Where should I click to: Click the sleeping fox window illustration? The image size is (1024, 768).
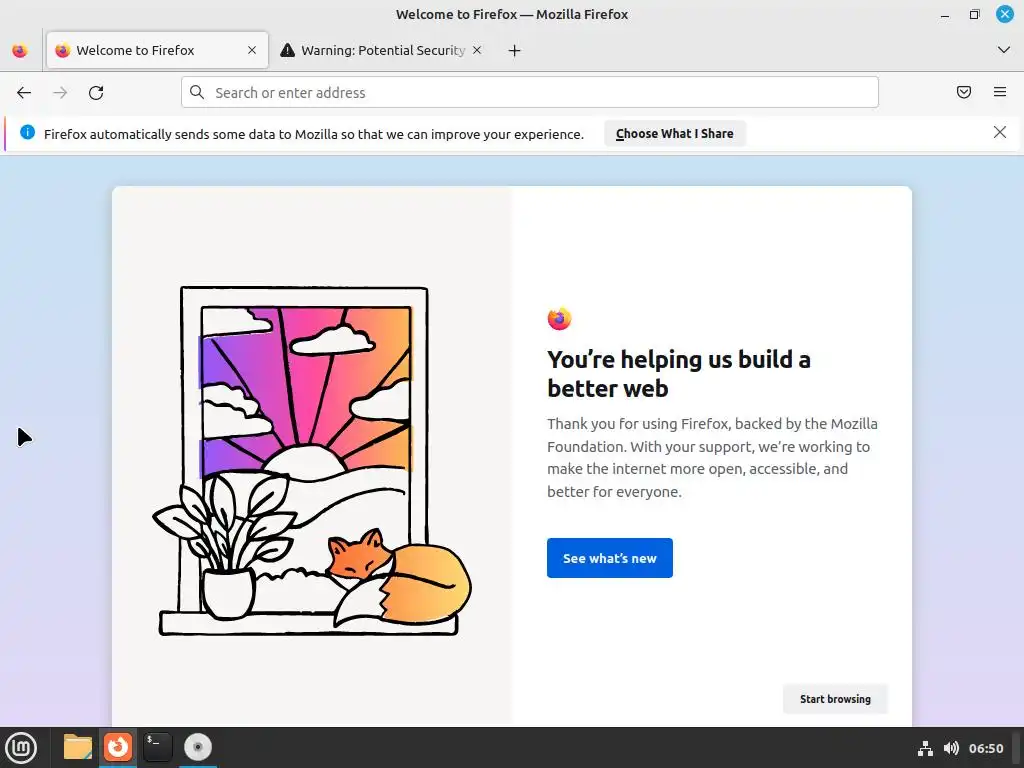[x=312, y=461]
